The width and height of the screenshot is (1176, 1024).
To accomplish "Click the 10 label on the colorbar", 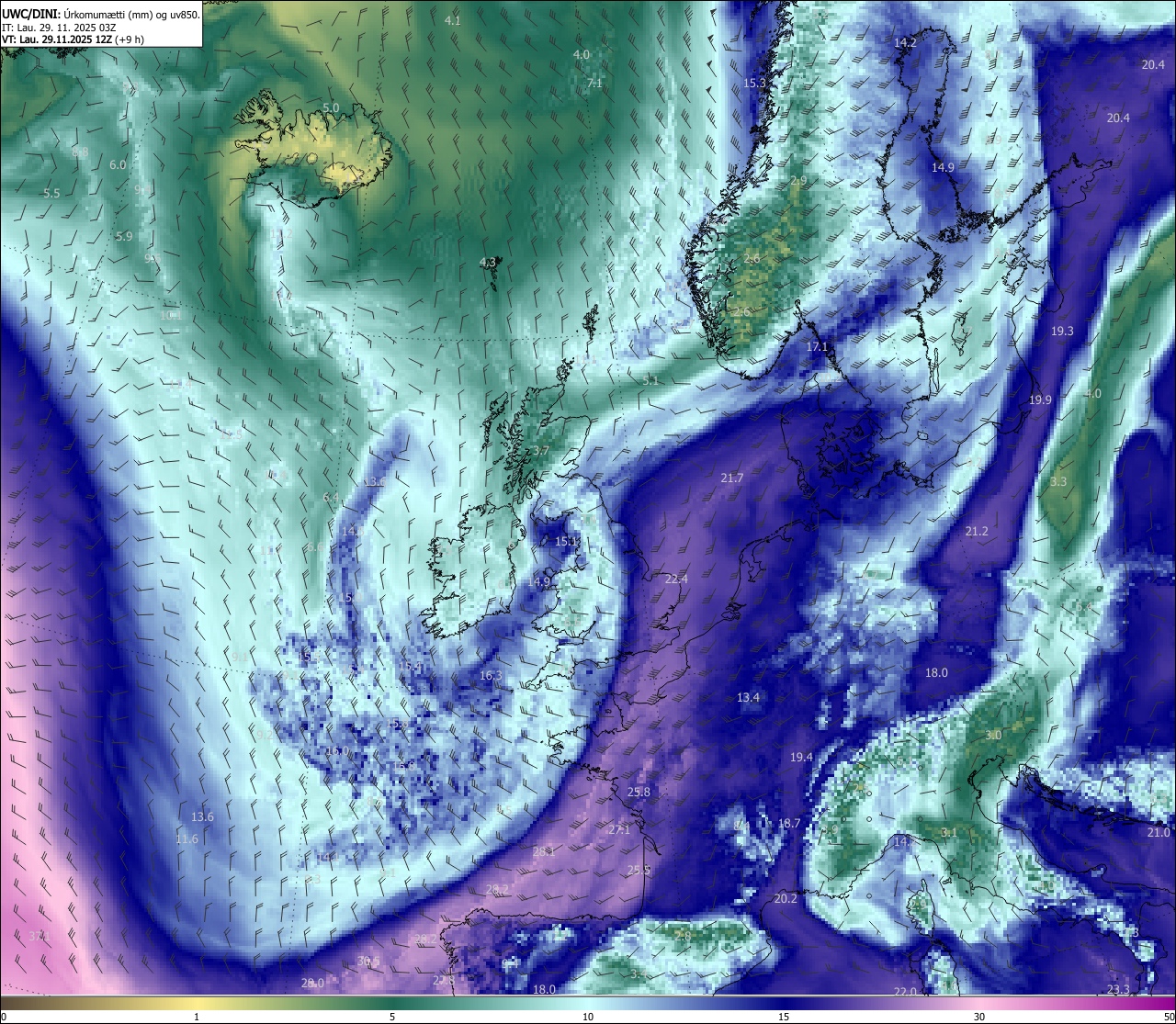I will (588, 1017).
